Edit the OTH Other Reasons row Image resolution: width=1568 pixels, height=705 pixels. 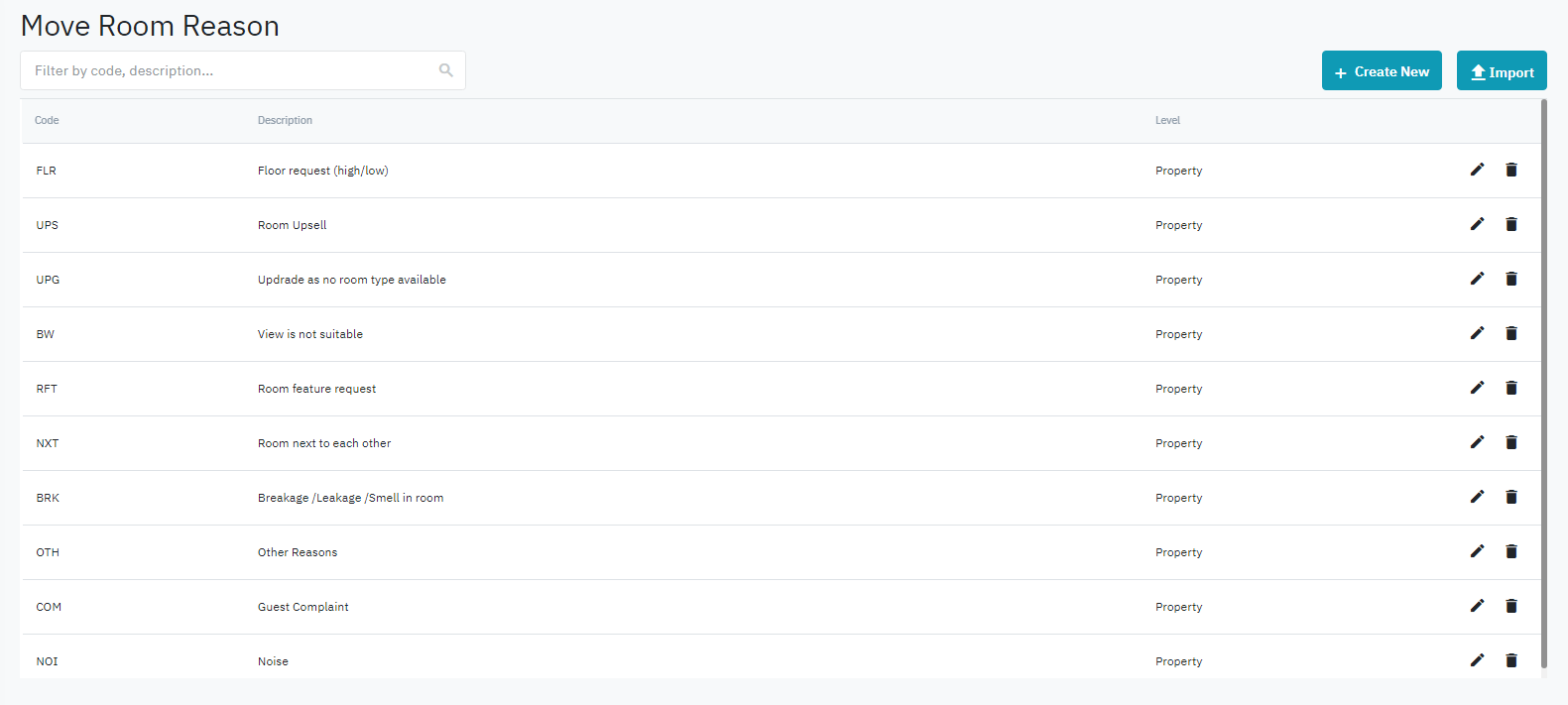pos(1477,551)
